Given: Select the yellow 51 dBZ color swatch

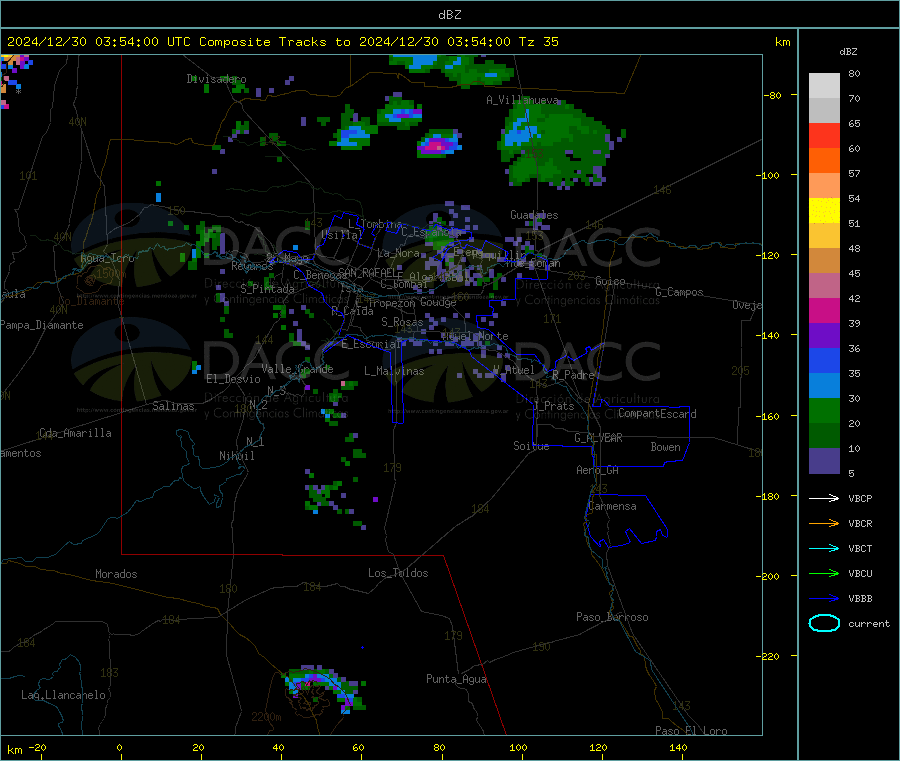Looking at the screenshot, I should point(824,211).
